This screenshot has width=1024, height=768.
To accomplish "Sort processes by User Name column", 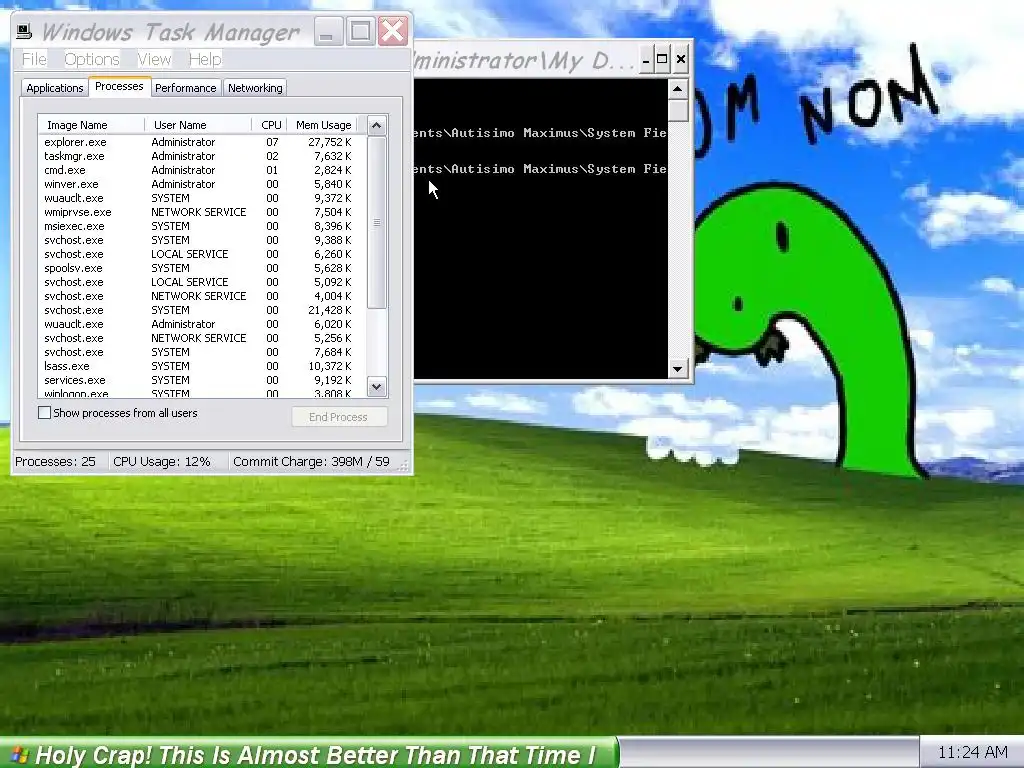I will pyautogui.click(x=199, y=125).
